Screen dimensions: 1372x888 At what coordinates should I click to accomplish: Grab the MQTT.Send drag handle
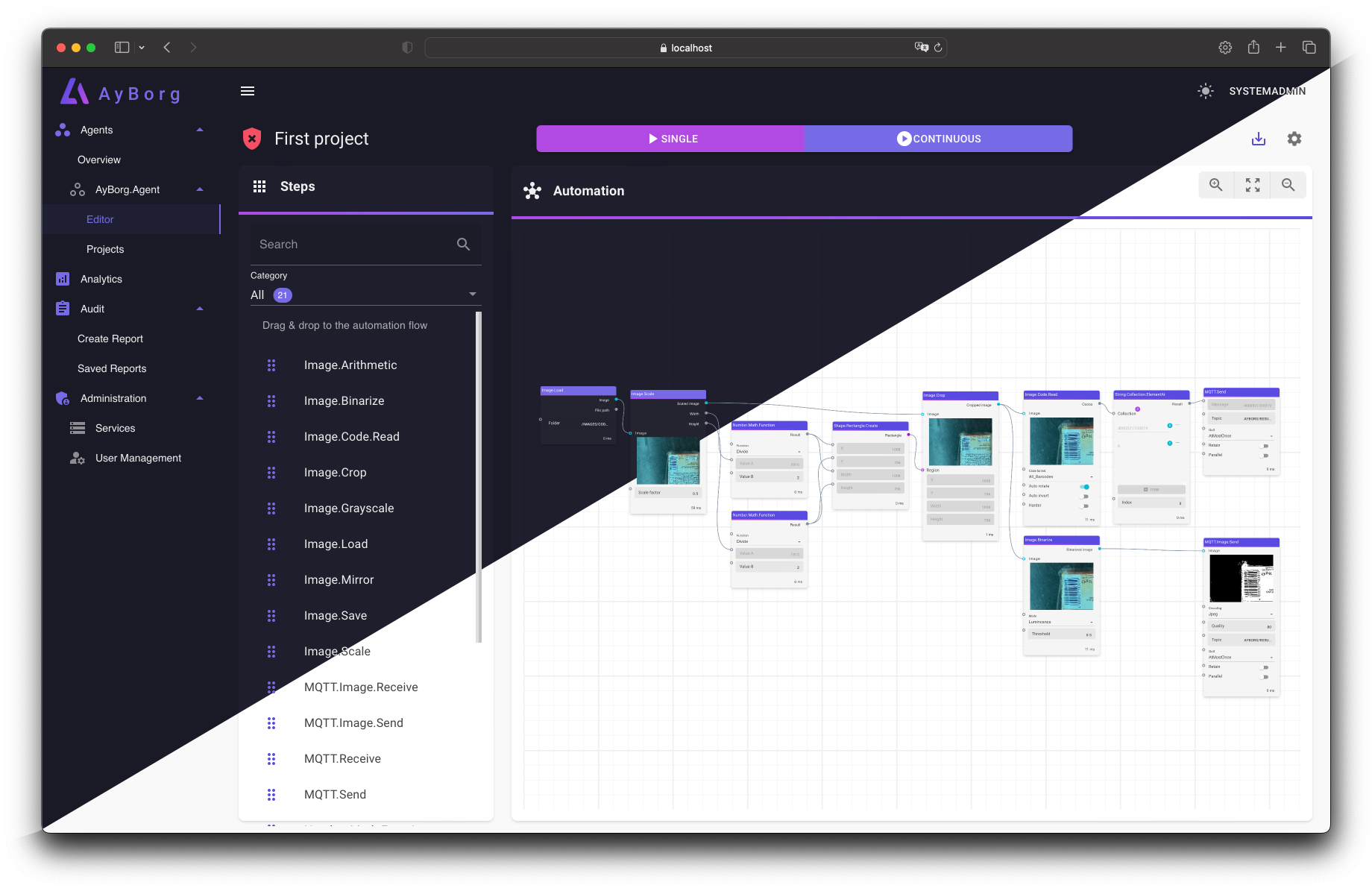[271, 795]
